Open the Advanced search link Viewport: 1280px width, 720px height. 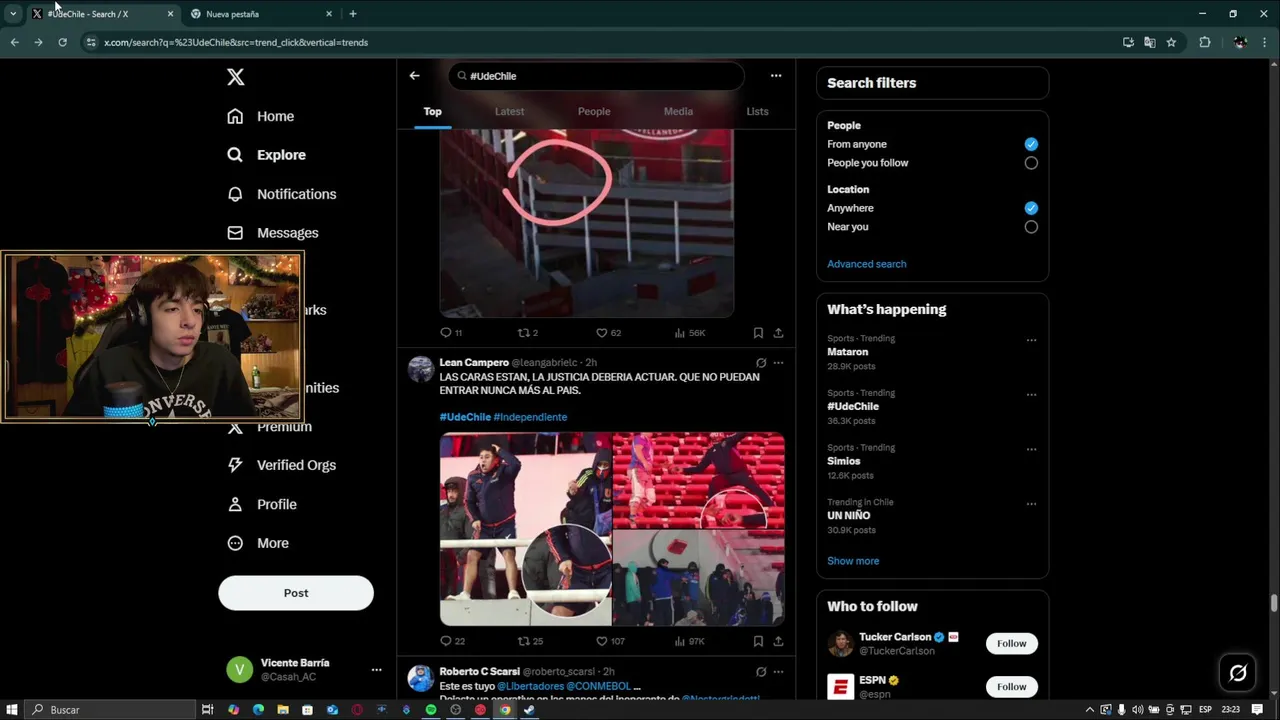867,264
